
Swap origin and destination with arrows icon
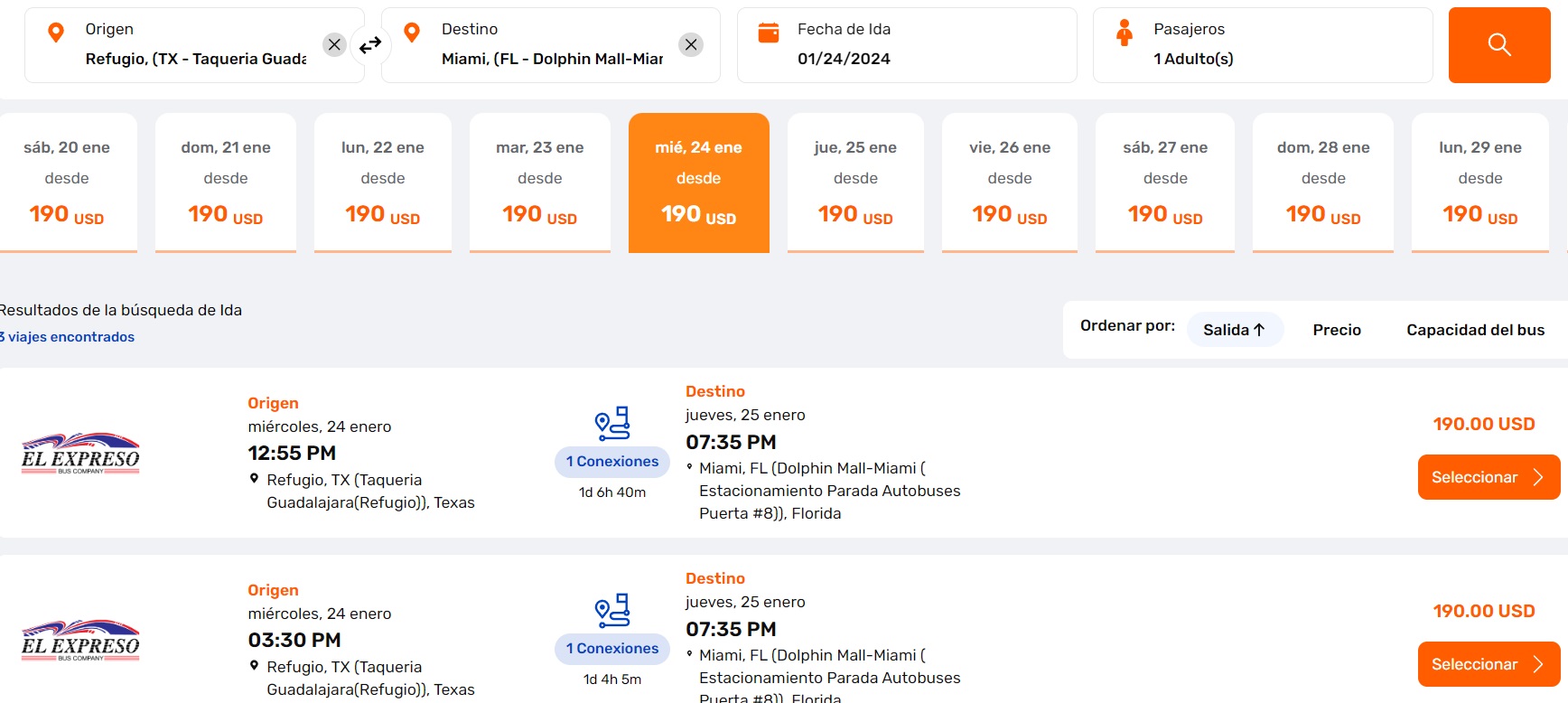pyautogui.click(x=370, y=44)
